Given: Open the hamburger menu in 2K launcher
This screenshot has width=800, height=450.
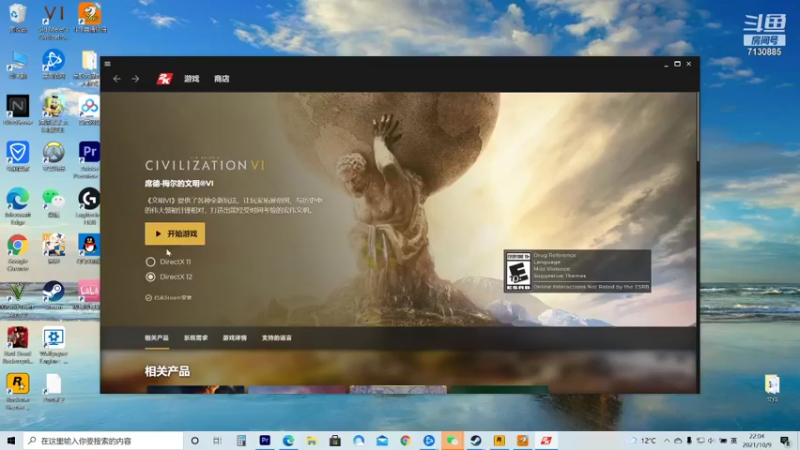Looking at the screenshot, I should point(107,64).
